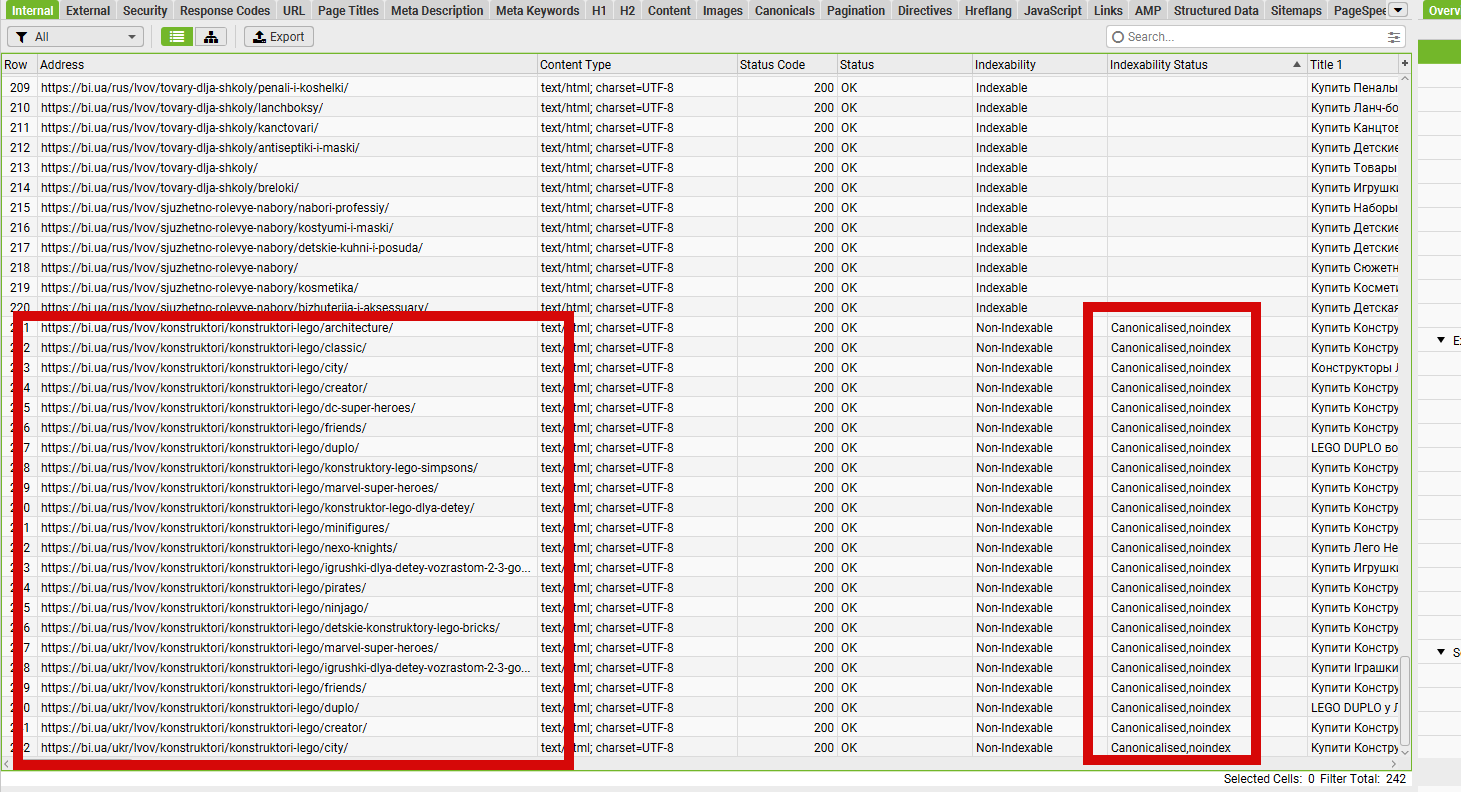The height and width of the screenshot is (792, 1461).
Task: Select tovary-dlja-shkoly/breloki address cell
Action: tap(287, 188)
